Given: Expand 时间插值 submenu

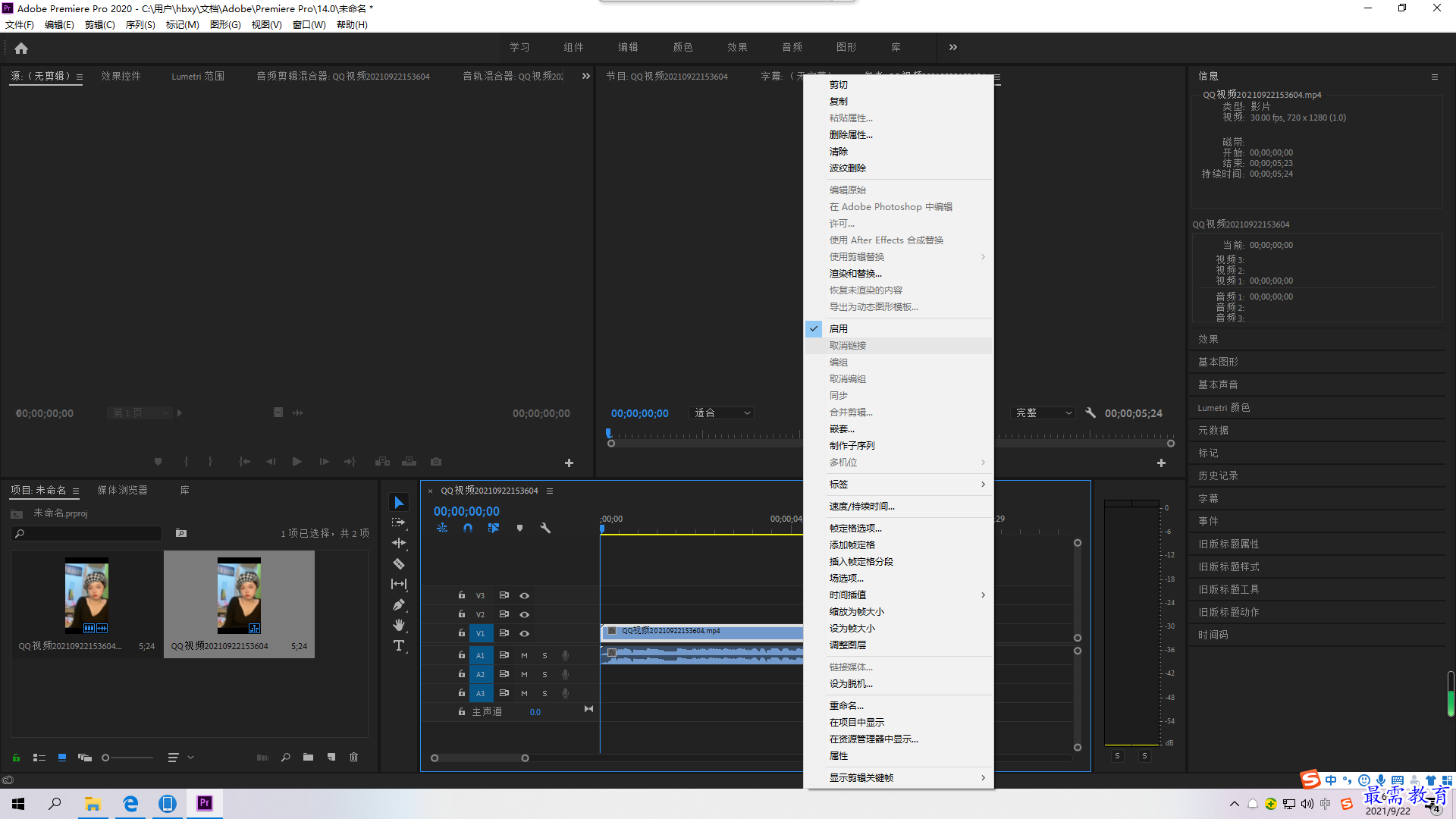Looking at the screenshot, I should (899, 595).
